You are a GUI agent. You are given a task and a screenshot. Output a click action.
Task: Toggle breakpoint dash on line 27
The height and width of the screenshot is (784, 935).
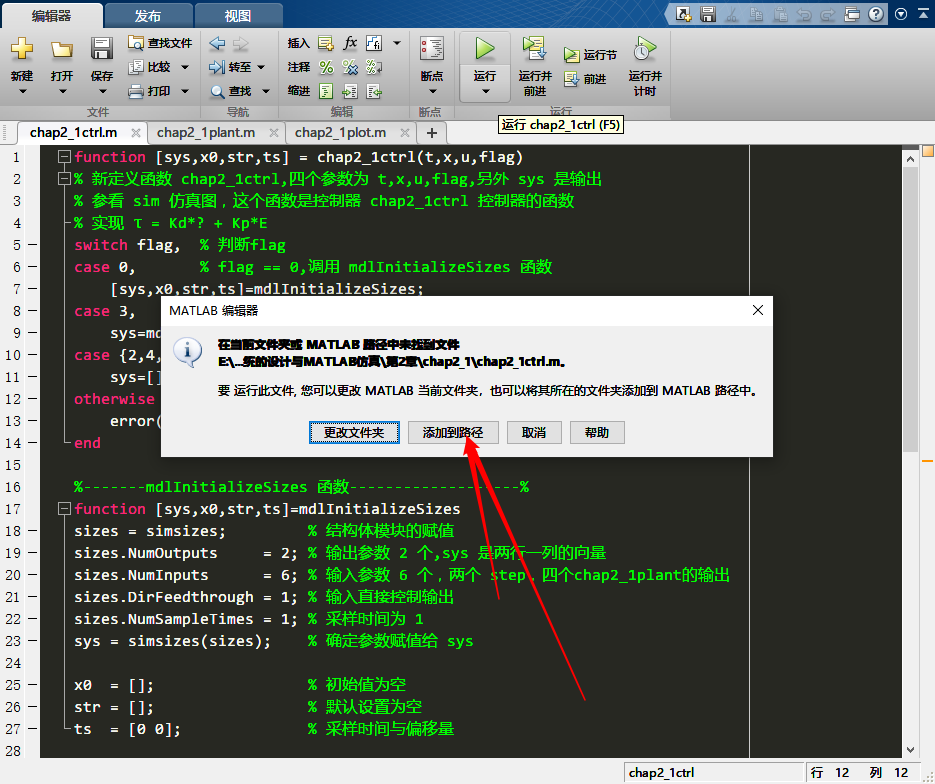pyautogui.click(x=33, y=728)
